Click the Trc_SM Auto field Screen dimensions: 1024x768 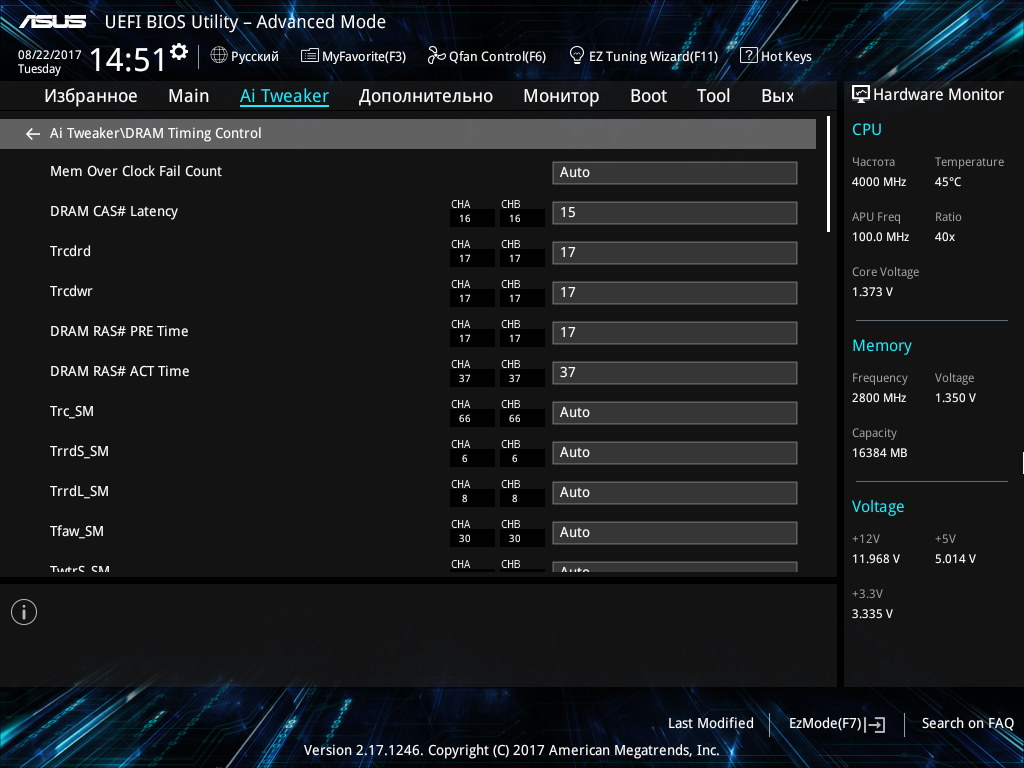tap(675, 412)
